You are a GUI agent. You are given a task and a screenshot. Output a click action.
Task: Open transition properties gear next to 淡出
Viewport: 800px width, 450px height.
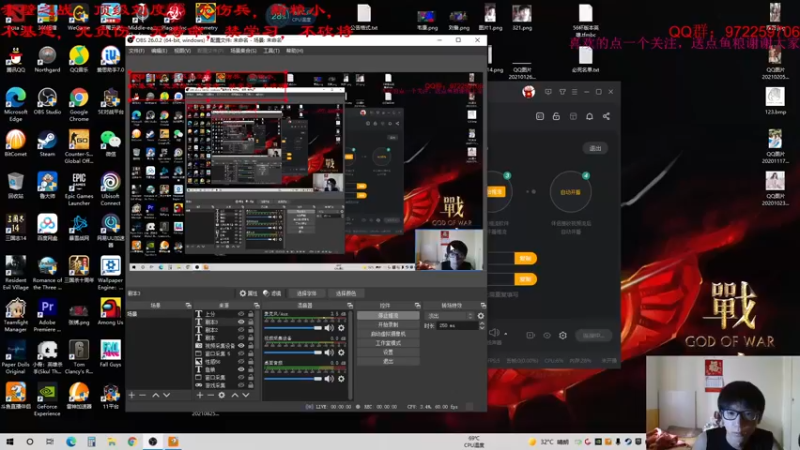click(x=481, y=316)
